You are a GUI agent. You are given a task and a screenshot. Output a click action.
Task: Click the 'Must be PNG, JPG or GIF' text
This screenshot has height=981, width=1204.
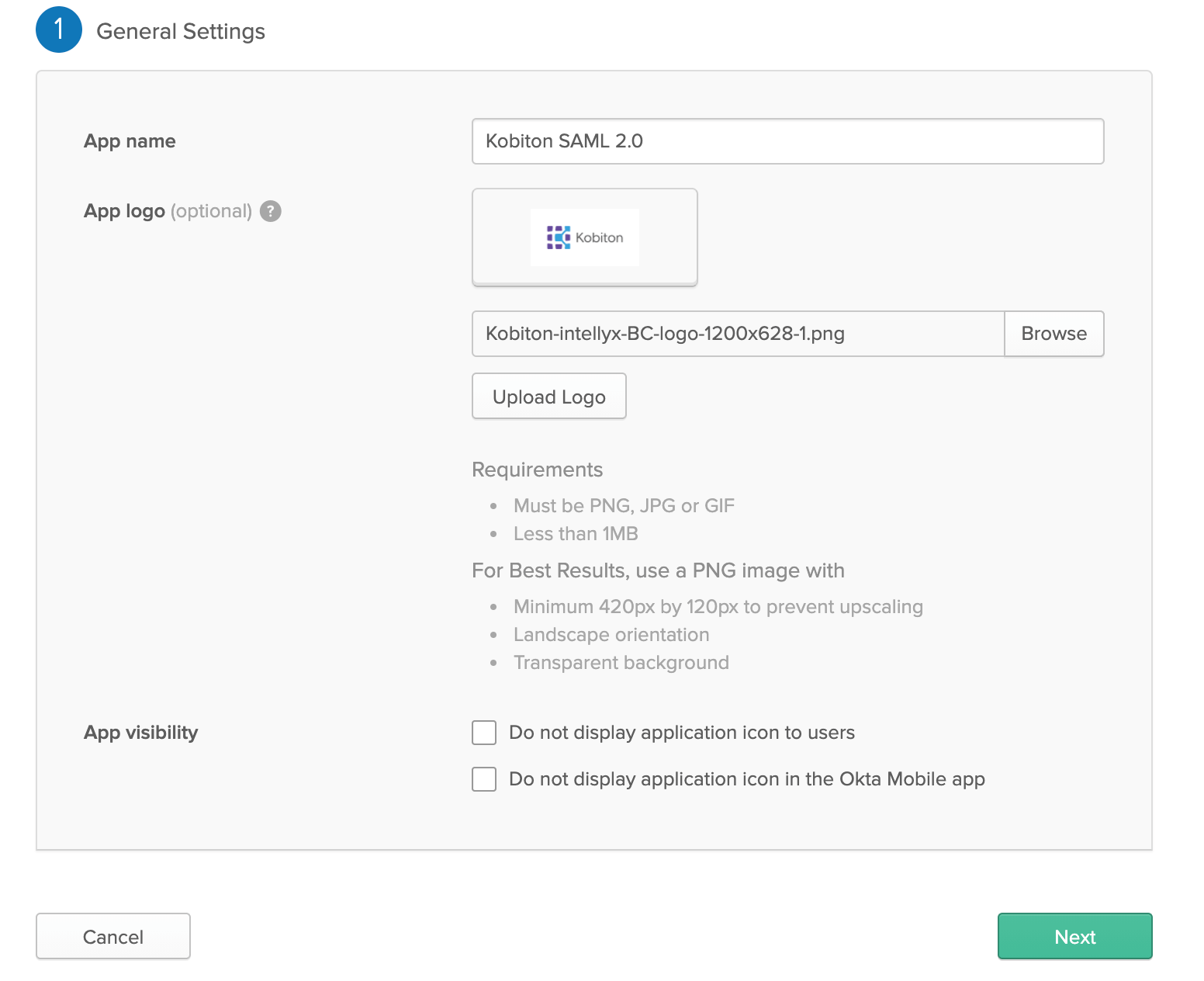[x=624, y=506]
